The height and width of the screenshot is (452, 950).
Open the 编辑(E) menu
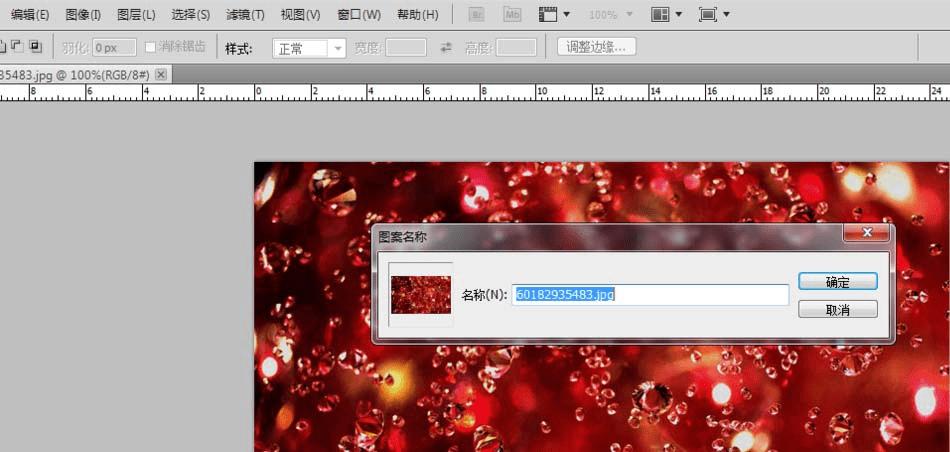(30, 15)
